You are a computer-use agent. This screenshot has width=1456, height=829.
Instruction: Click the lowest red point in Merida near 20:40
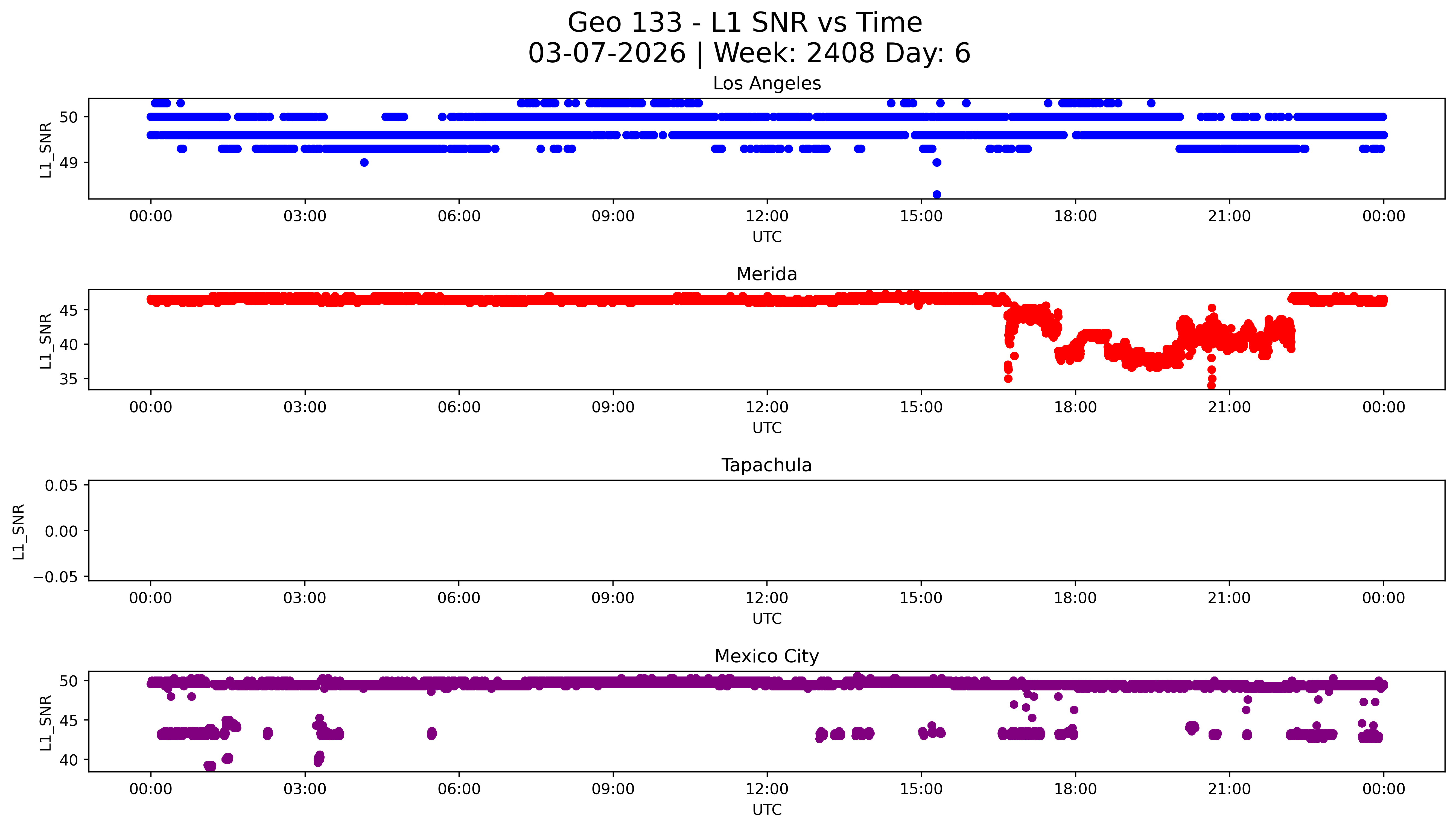1211,385
